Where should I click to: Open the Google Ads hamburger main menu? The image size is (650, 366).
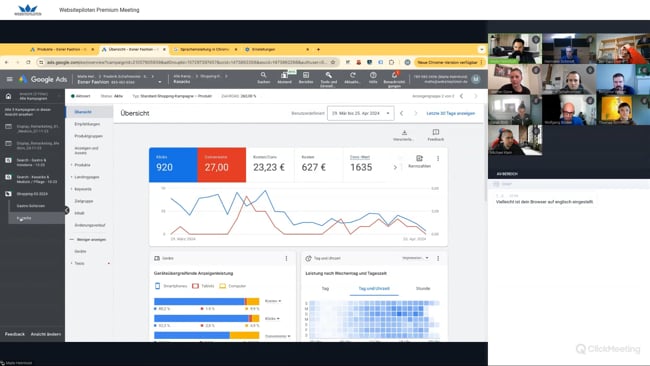(x=10, y=79)
